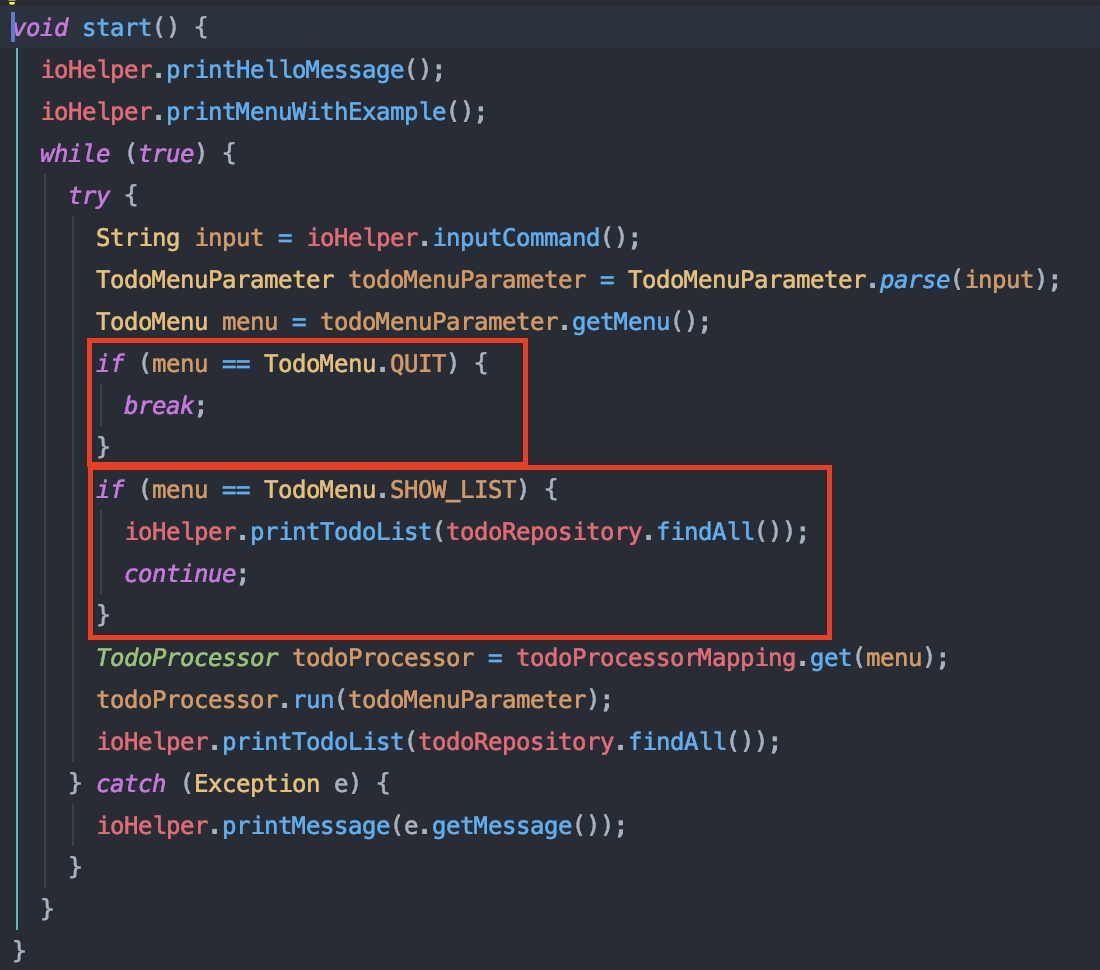
Task: Click the italic 'parse' method call
Action: 915,280
